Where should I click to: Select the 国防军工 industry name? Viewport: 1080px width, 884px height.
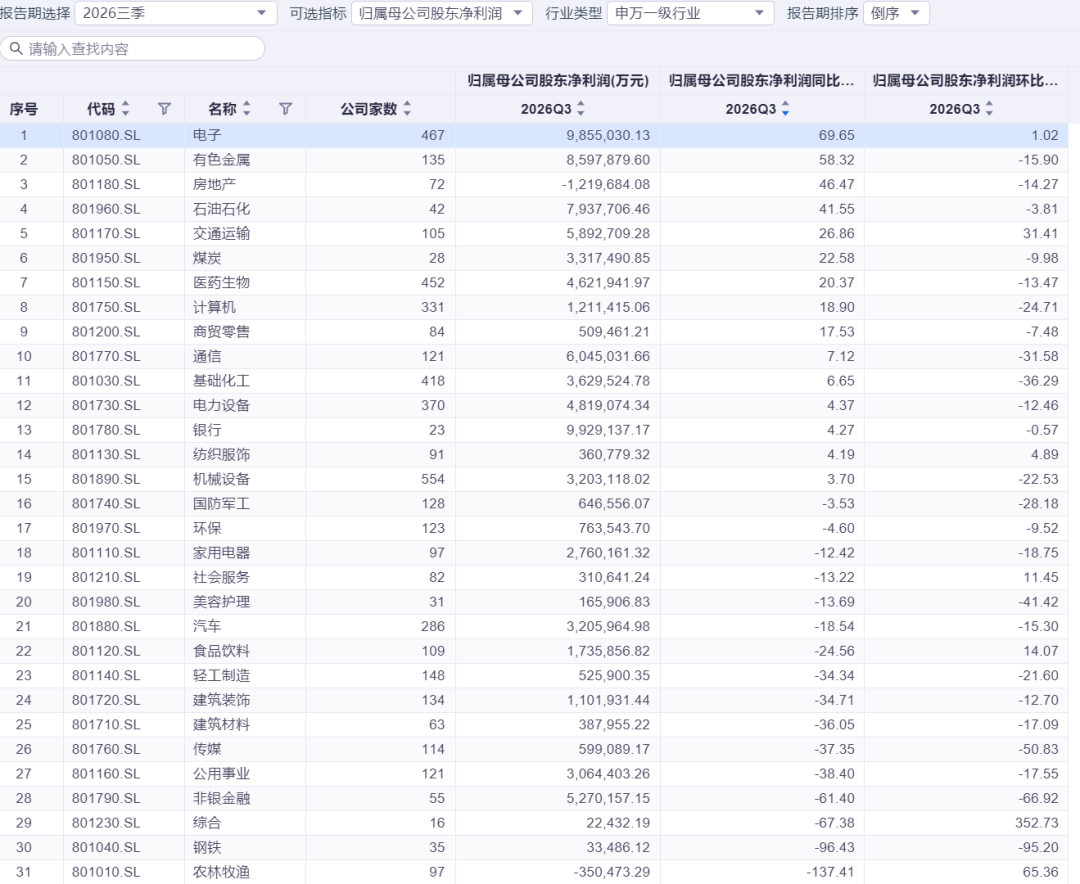pos(222,504)
